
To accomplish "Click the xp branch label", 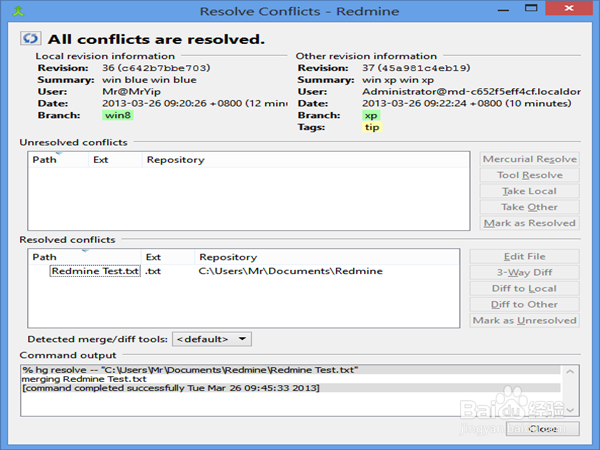I will [x=371, y=115].
